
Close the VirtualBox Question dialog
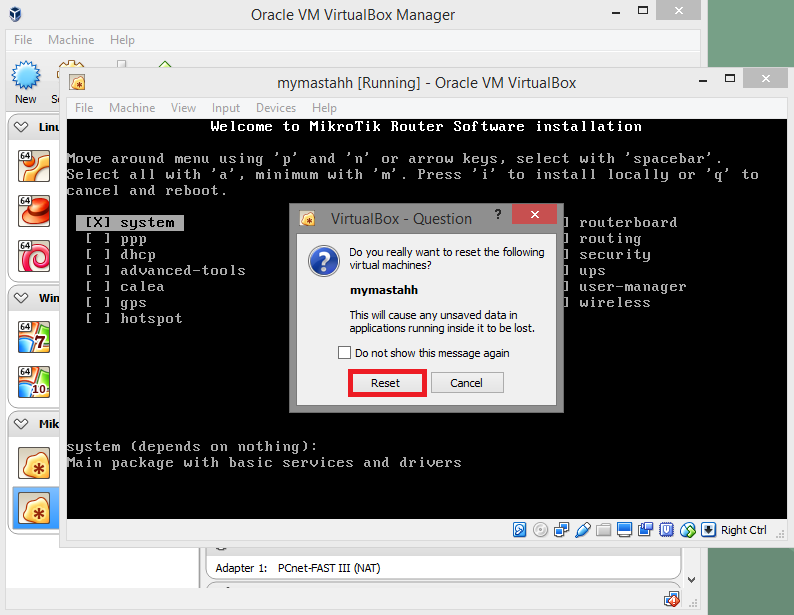point(534,214)
